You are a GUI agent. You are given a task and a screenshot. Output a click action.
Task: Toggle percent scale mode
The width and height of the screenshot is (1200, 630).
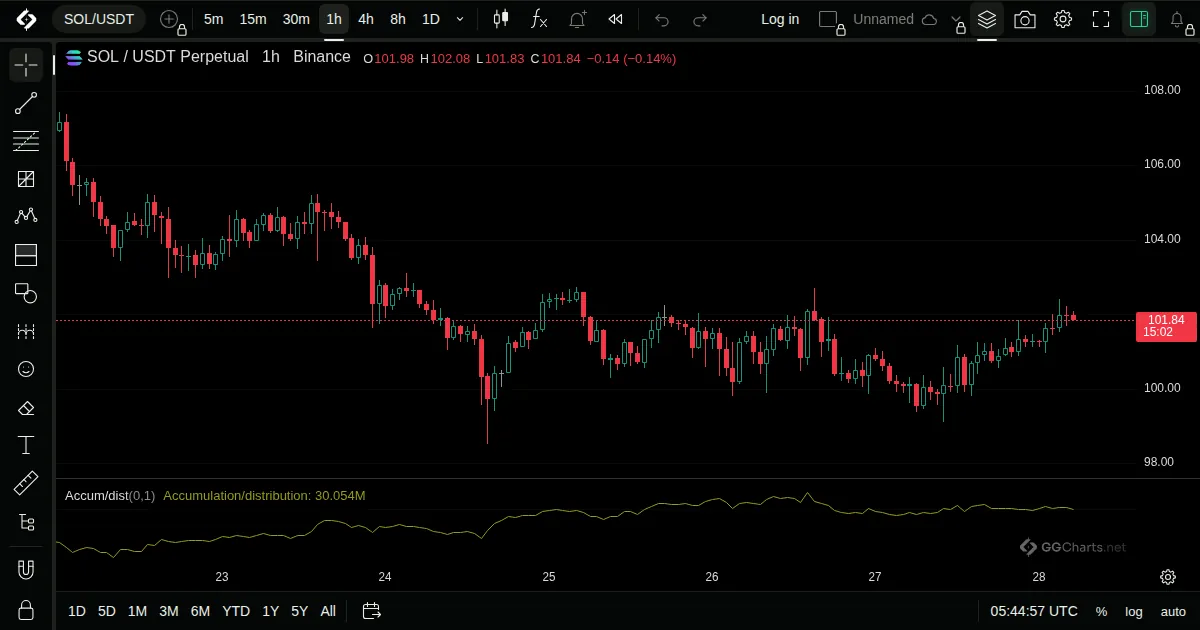click(x=1101, y=611)
